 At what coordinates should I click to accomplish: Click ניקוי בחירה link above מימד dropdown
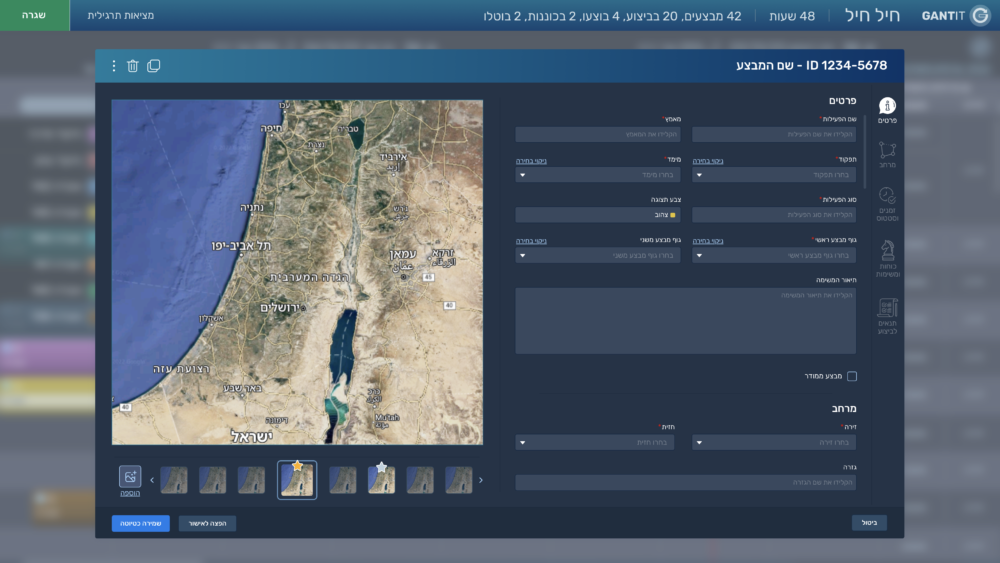(x=531, y=161)
